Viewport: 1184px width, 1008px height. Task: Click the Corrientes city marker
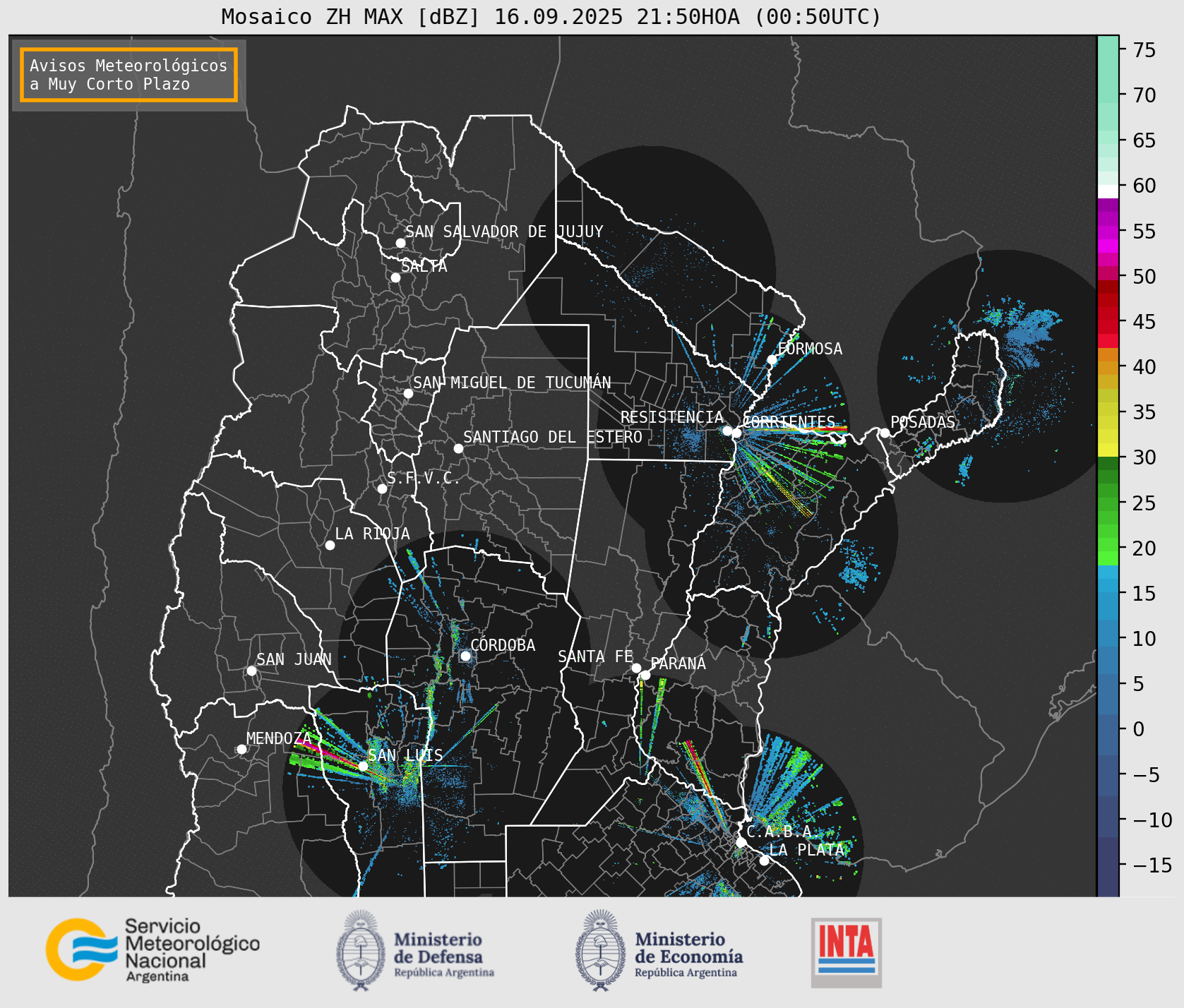tap(736, 433)
